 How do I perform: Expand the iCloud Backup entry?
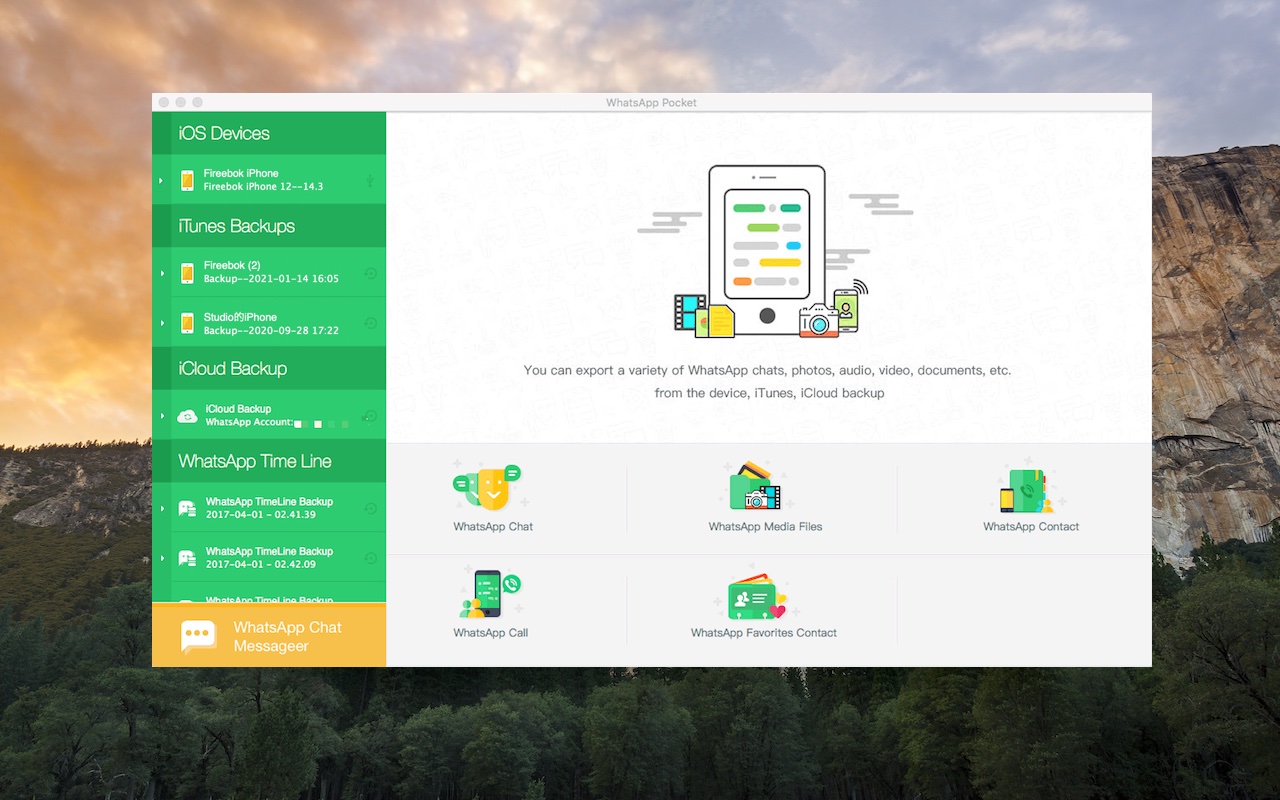point(161,416)
